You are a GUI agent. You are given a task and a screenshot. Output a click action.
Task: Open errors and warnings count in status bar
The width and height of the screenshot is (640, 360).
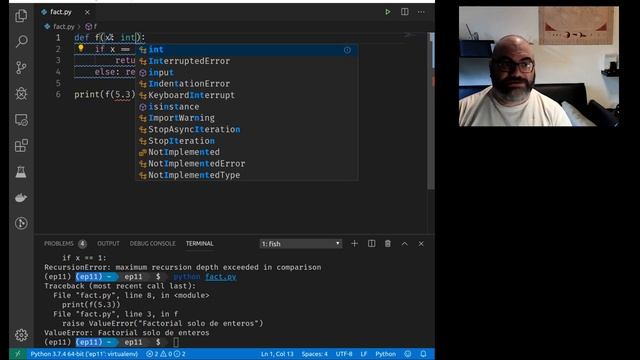(x=166, y=354)
